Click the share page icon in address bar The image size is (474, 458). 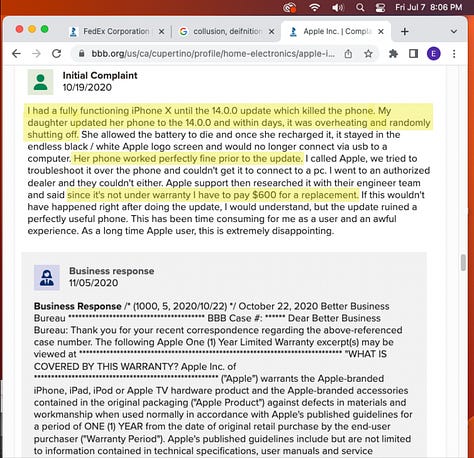(x=348, y=53)
